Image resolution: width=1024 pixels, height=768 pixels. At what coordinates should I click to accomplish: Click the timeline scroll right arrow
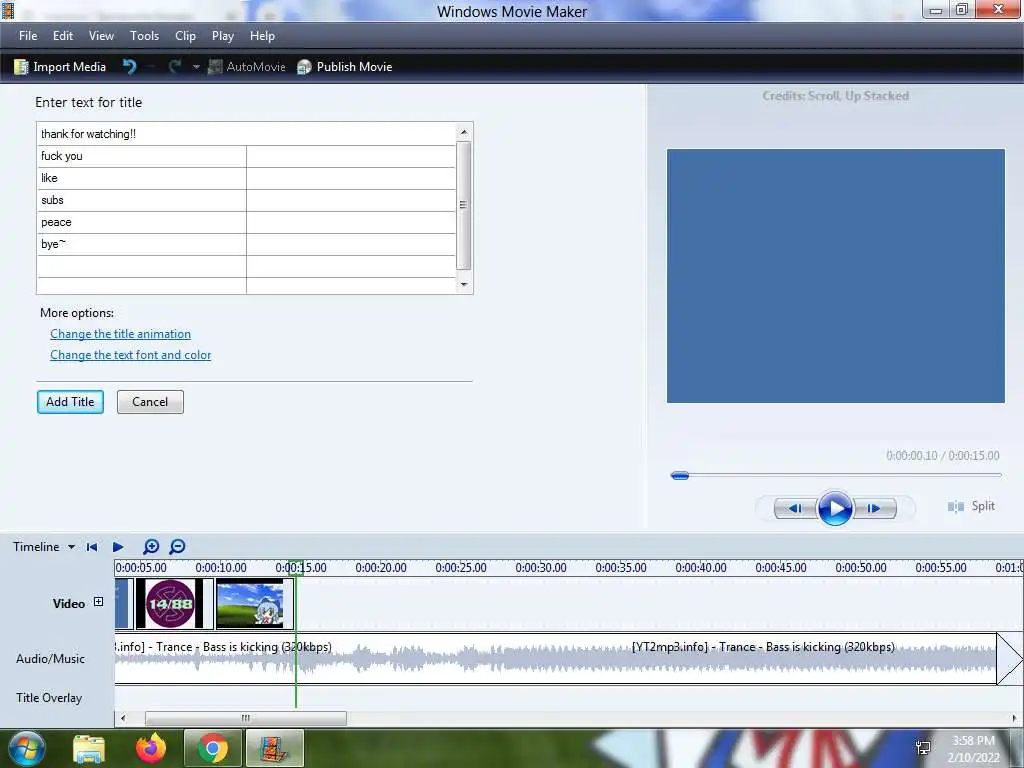[1015, 718]
